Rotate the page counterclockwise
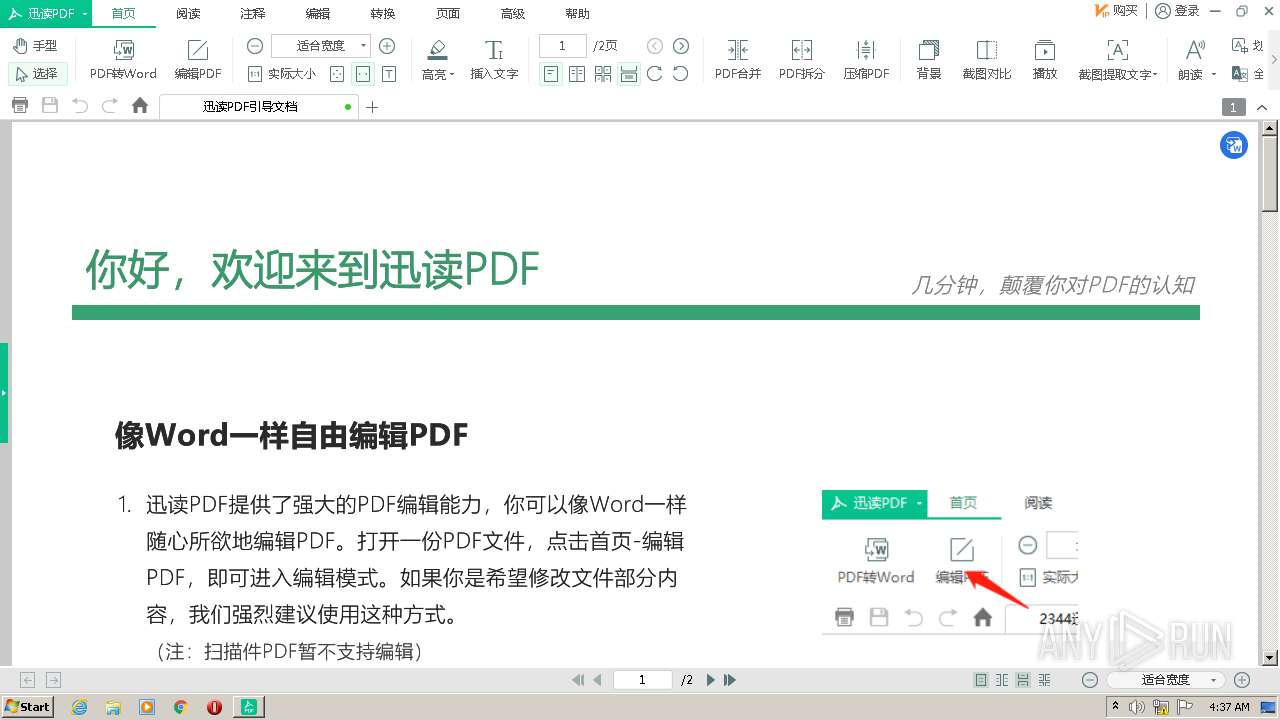Viewport: 1280px width, 720px height. (x=681, y=73)
